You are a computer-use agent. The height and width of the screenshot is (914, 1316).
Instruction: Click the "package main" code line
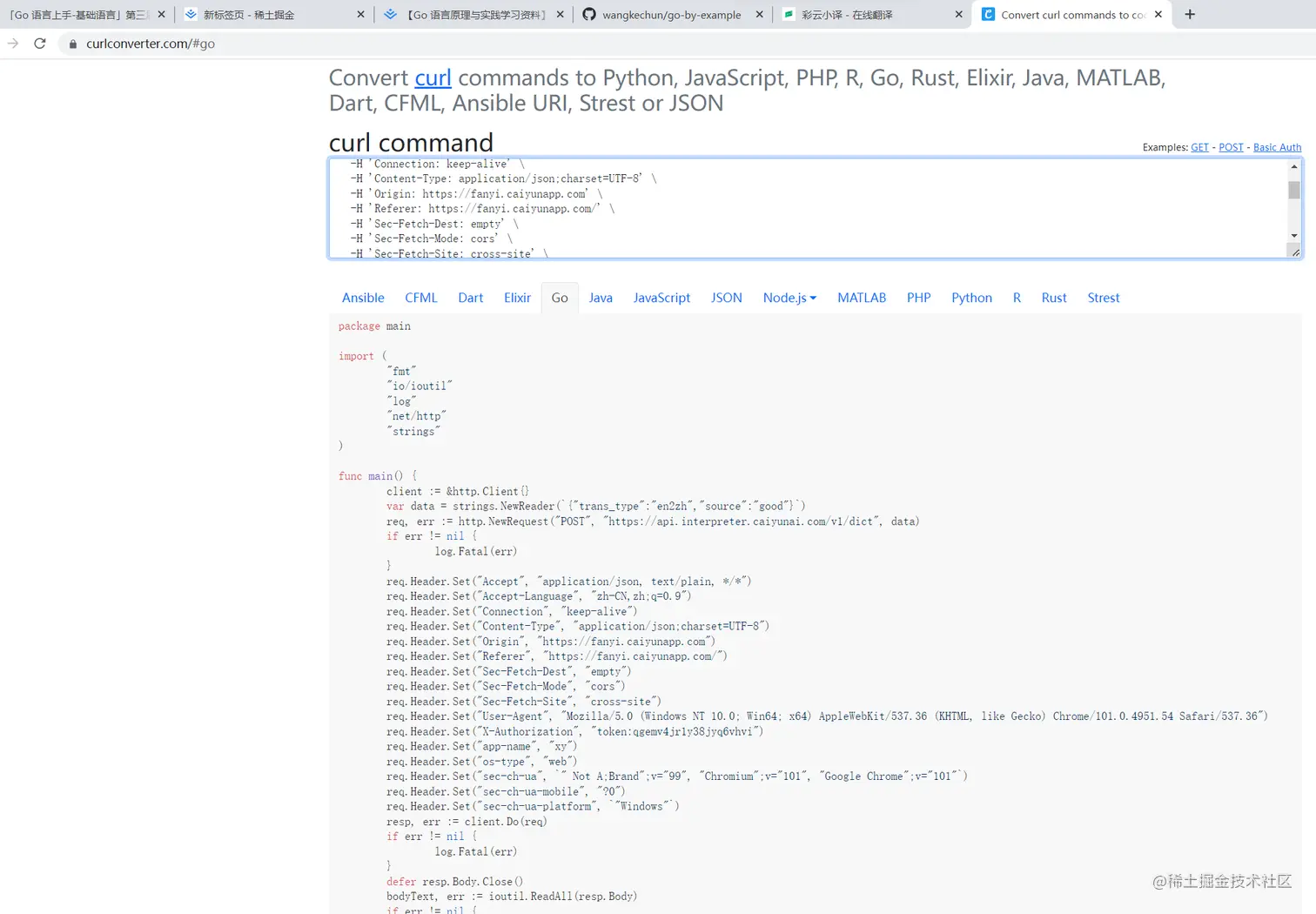pyautogui.click(x=374, y=326)
